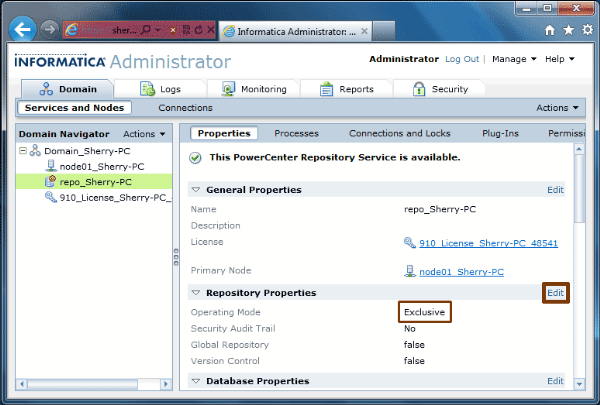This screenshot has width=600, height=405.
Task: Collapse the Database Properties section
Action: [196, 381]
